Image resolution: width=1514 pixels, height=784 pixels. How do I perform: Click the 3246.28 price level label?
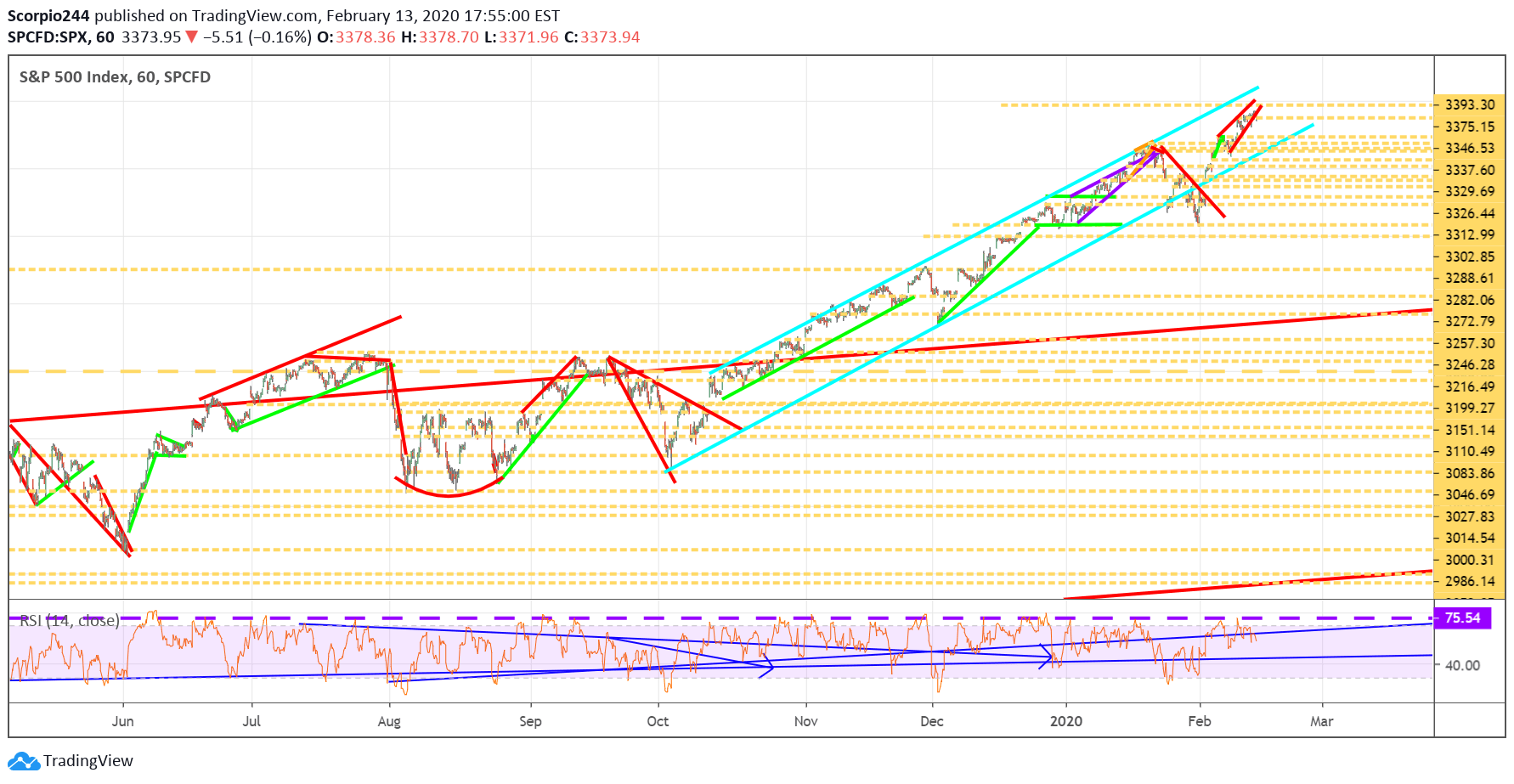pyautogui.click(x=1470, y=365)
